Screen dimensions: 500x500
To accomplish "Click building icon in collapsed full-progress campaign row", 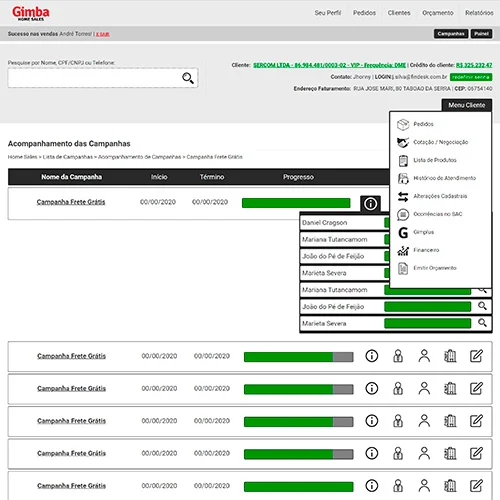I will [450, 486].
